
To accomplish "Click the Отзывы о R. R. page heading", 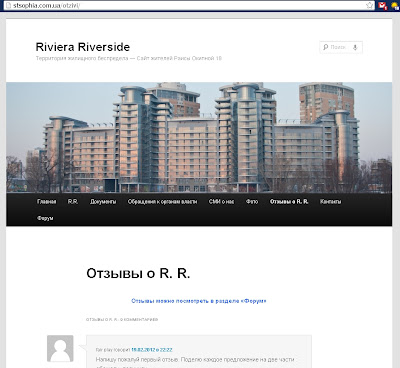I will tap(138, 273).
